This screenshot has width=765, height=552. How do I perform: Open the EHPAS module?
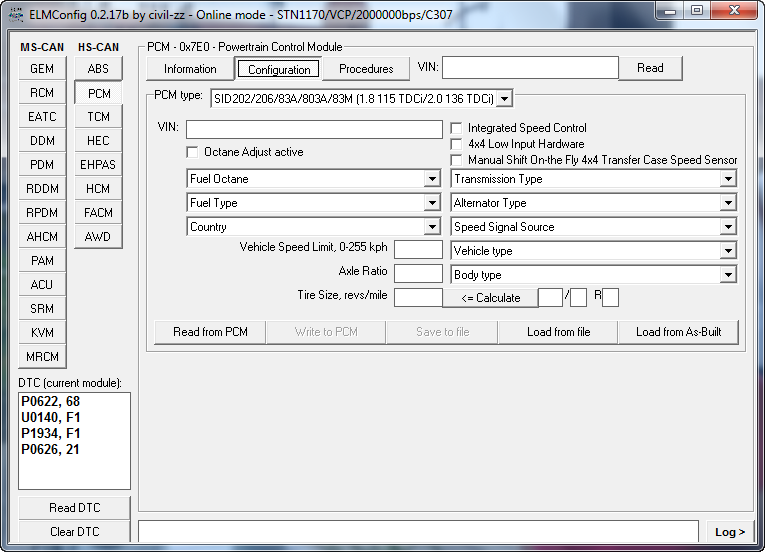pos(98,164)
